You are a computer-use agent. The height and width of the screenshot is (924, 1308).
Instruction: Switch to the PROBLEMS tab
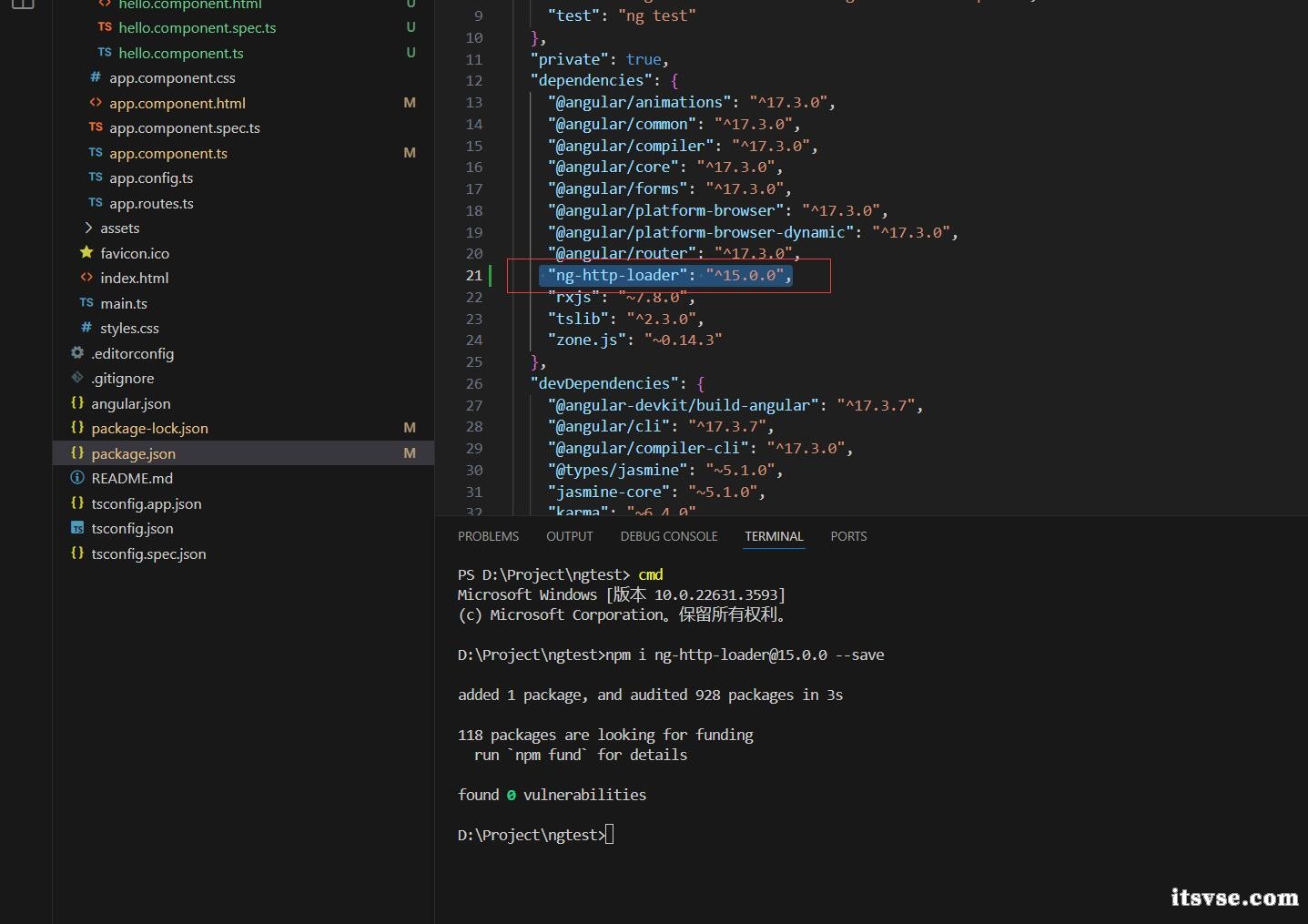pyautogui.click(x=488, y=536)
